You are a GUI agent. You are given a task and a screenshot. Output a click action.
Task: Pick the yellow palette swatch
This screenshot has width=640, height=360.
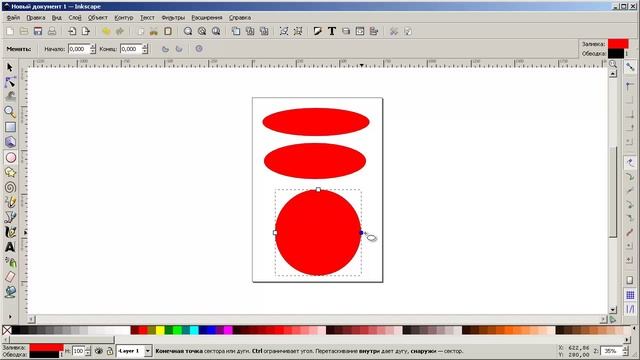coord(160,330)
